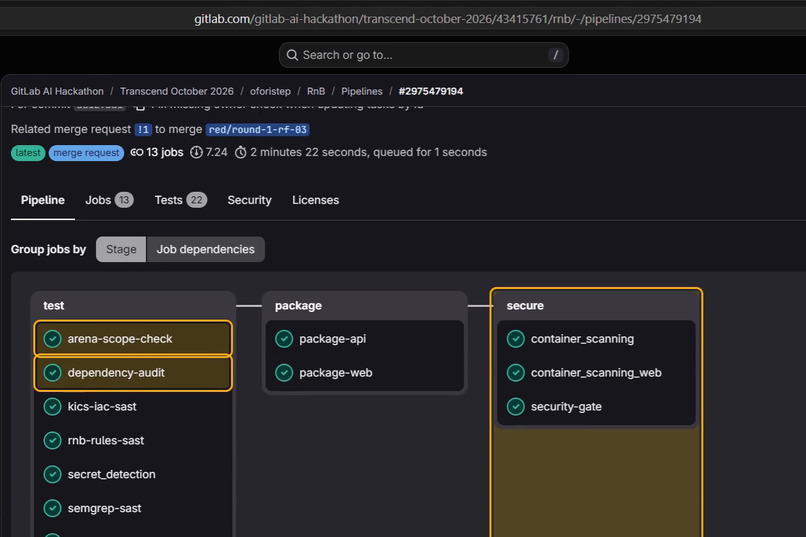Image resolution: width=806 pixels, height=537 pixels.
Task: Switch to the Pipeline tab
Action: coord(43,200)
